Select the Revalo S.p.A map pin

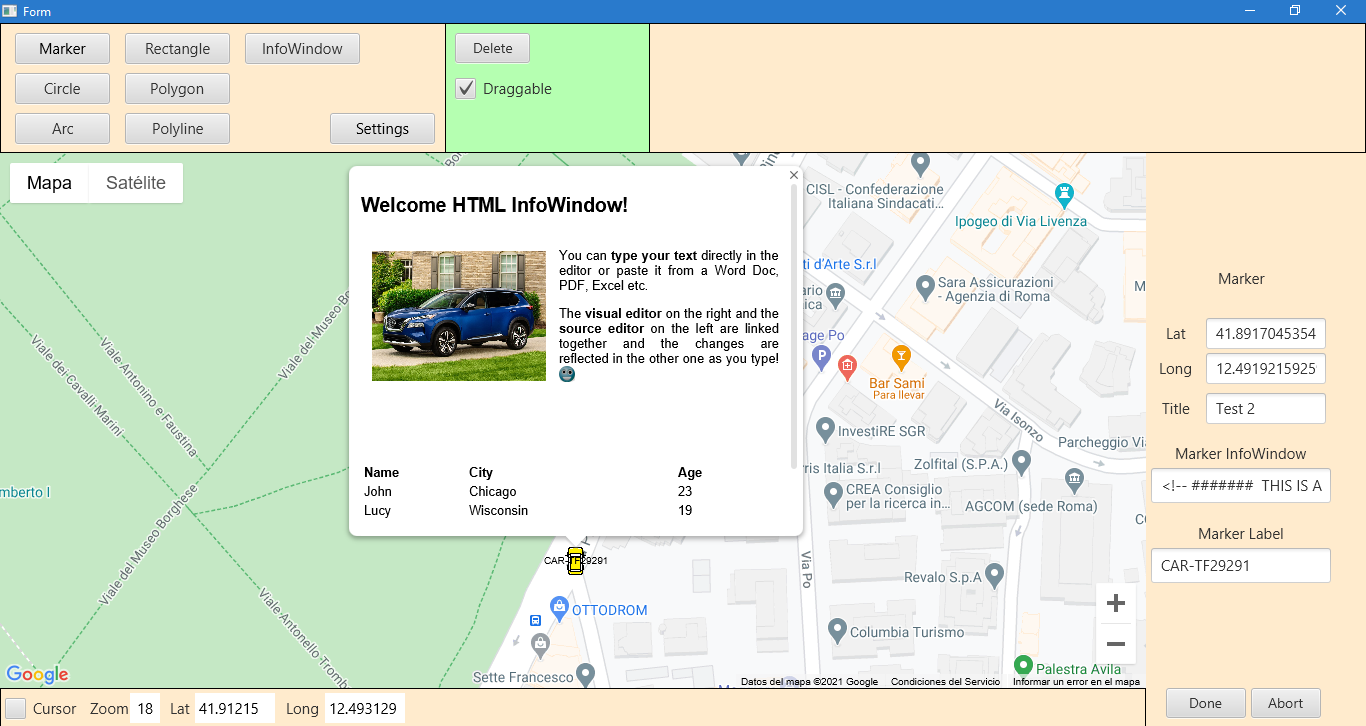[994, 575]
